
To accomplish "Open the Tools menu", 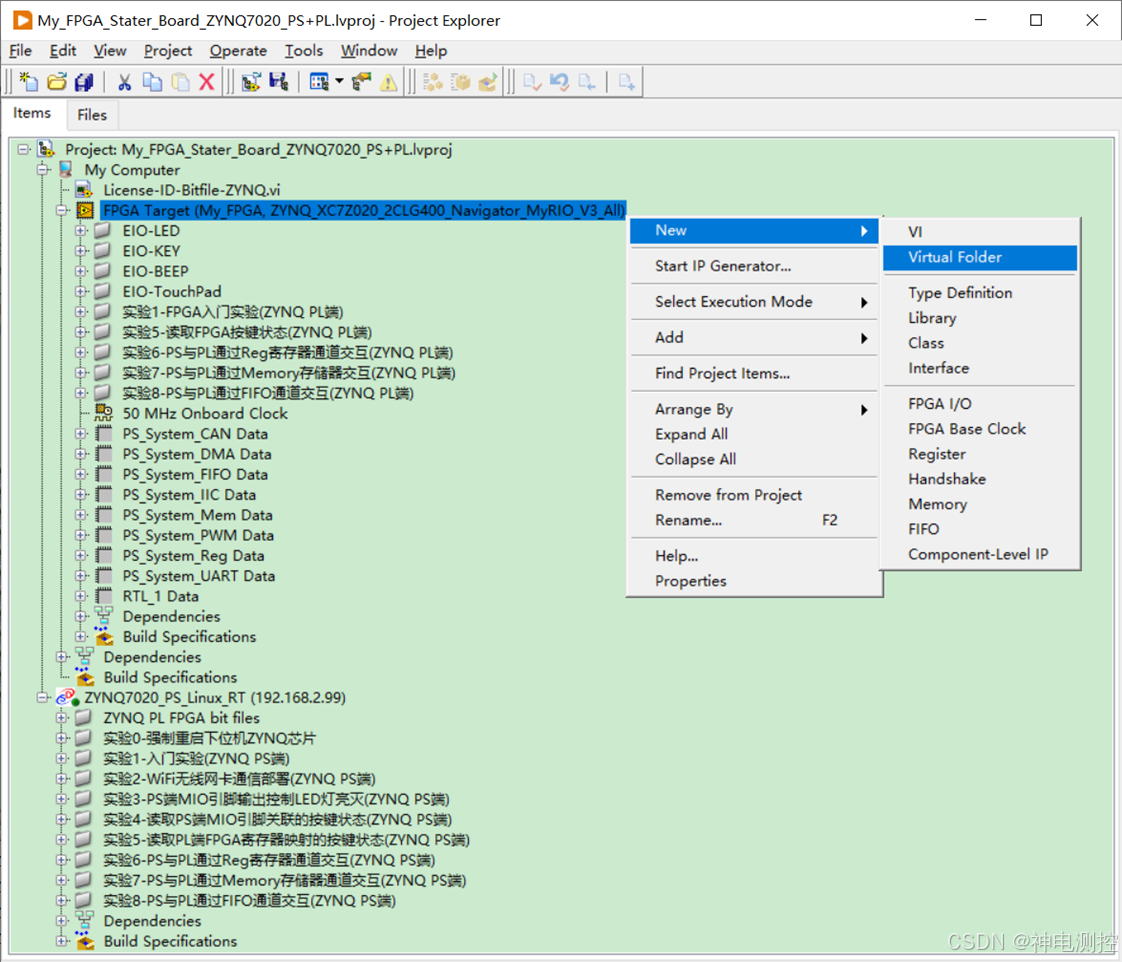I will (303, 51).
